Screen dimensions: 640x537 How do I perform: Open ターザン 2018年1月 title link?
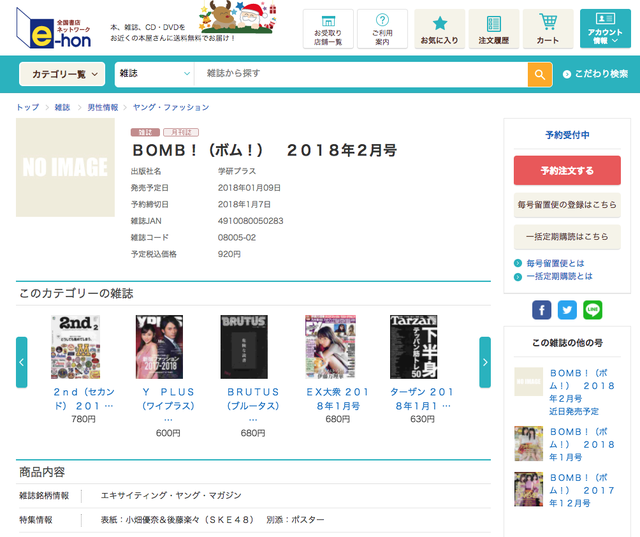[422, 399]
